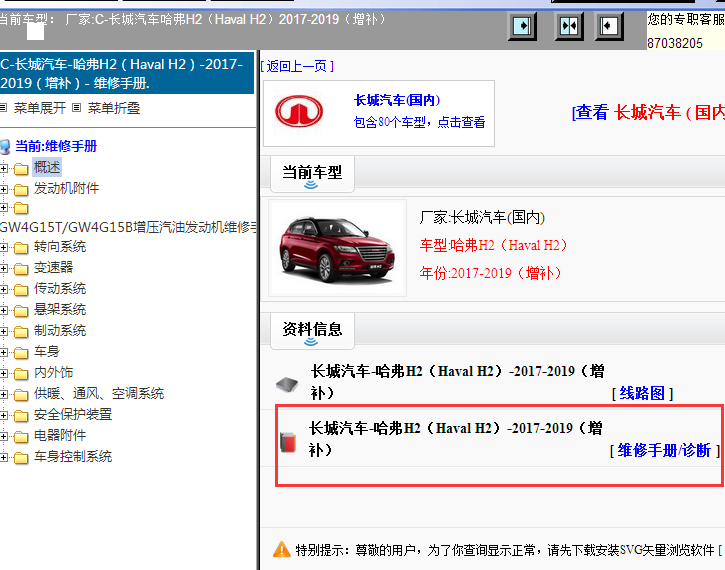Click the 当前:维修手册 root icon
The image size is (725, 570).
(5, 147)
